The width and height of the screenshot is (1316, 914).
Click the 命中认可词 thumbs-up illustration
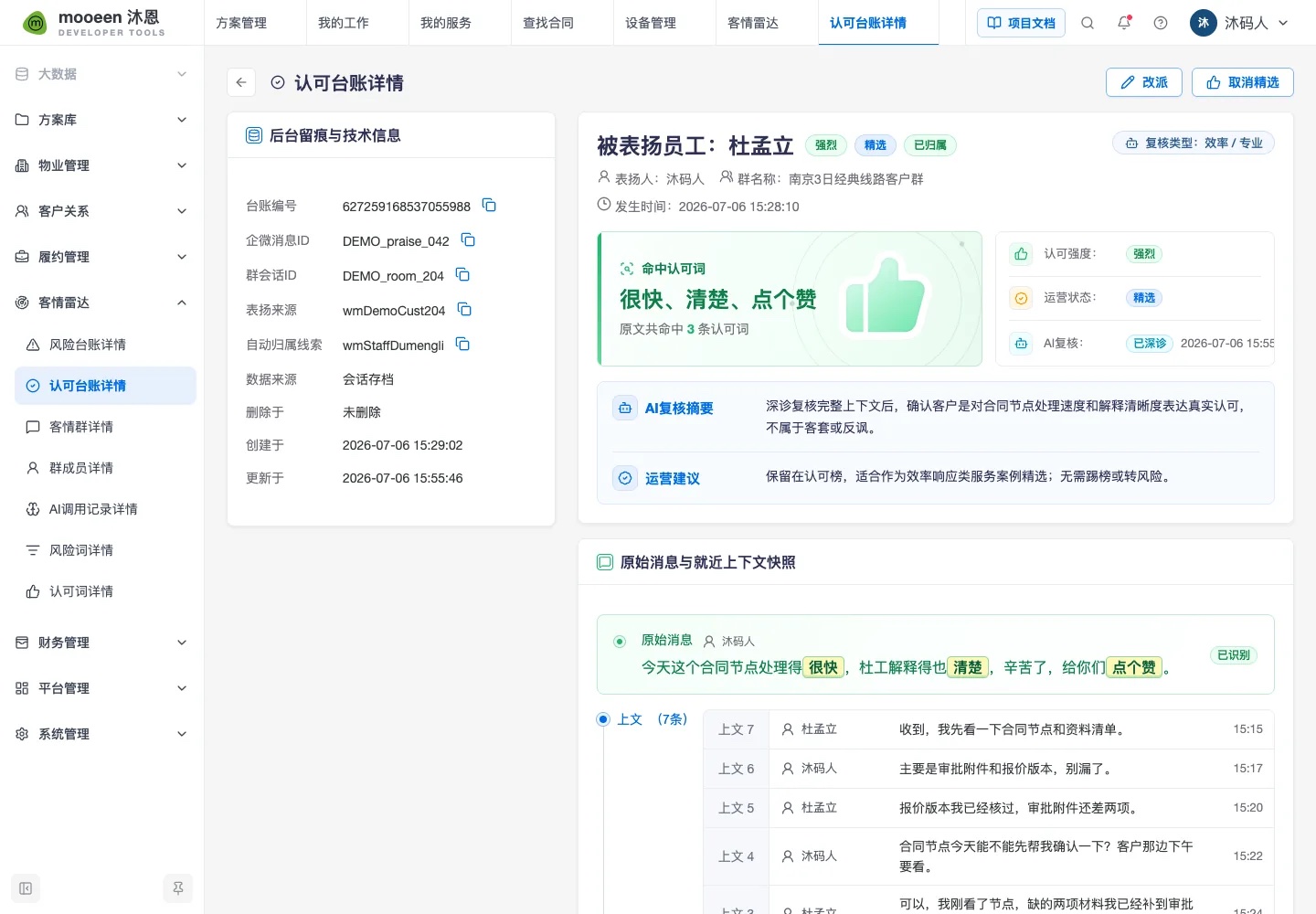click(x=885, y=295)
